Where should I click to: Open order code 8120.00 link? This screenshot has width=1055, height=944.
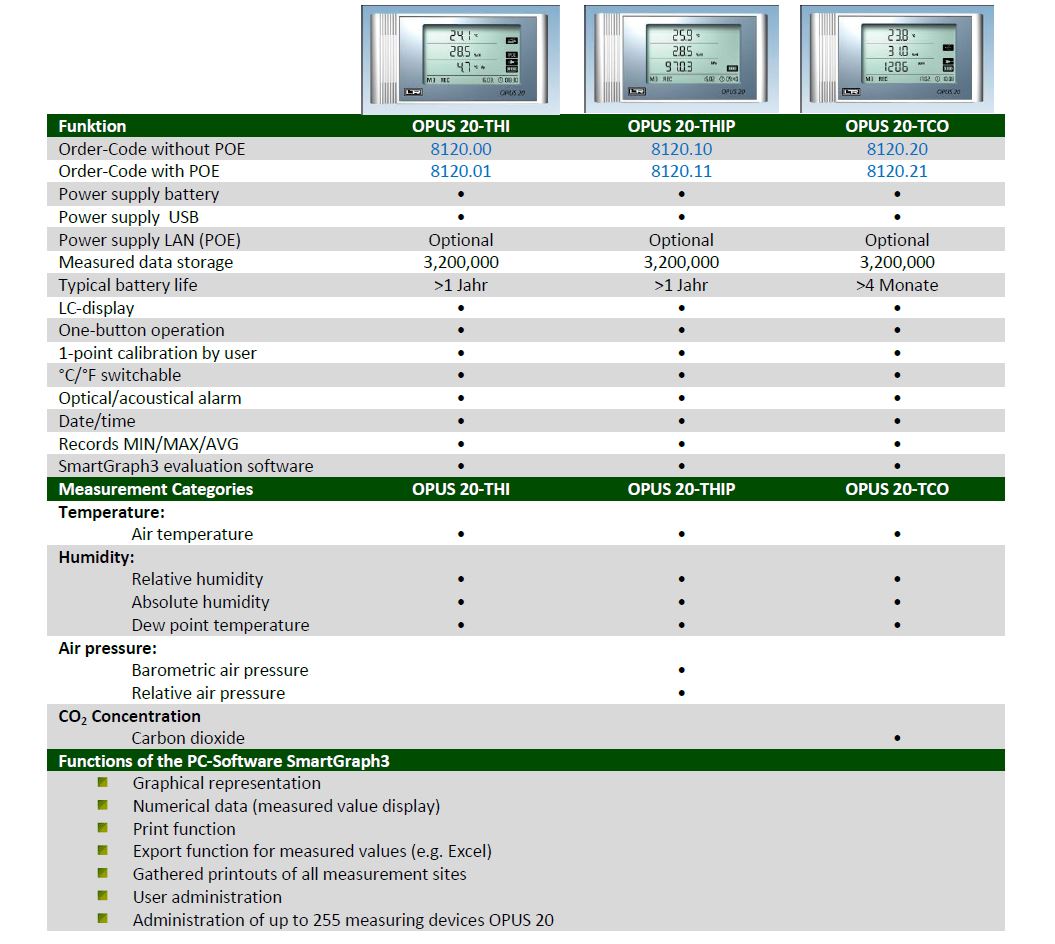click(x=461, y=149)
